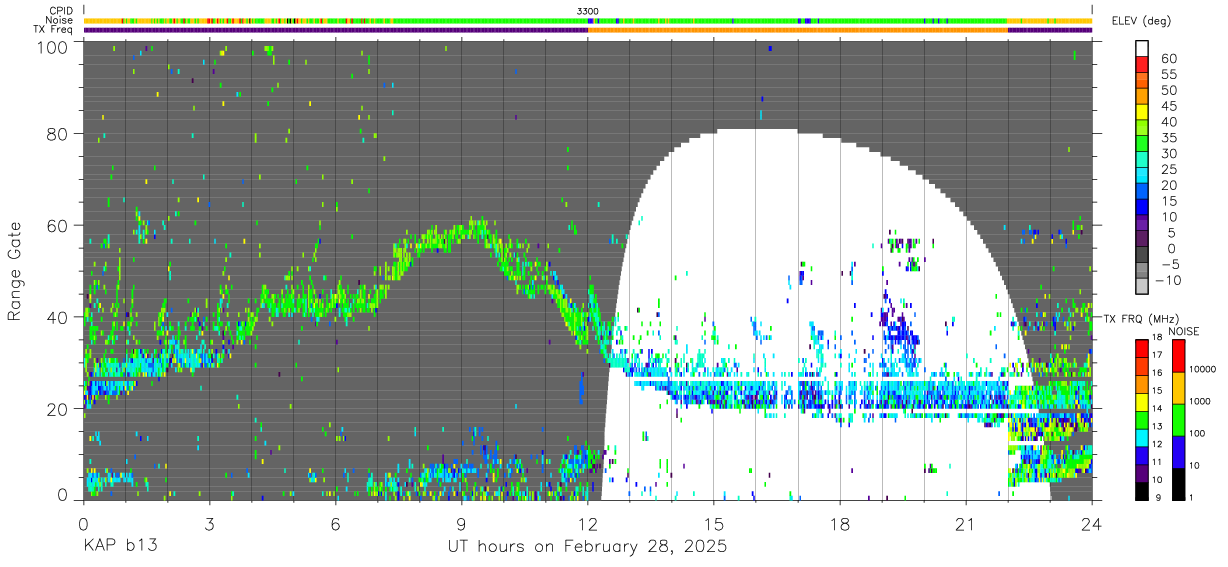This screenshot has height=567, width=1228.
Task: Pick the blue segment of the NOISE bar
Action: pos(1179,452)
